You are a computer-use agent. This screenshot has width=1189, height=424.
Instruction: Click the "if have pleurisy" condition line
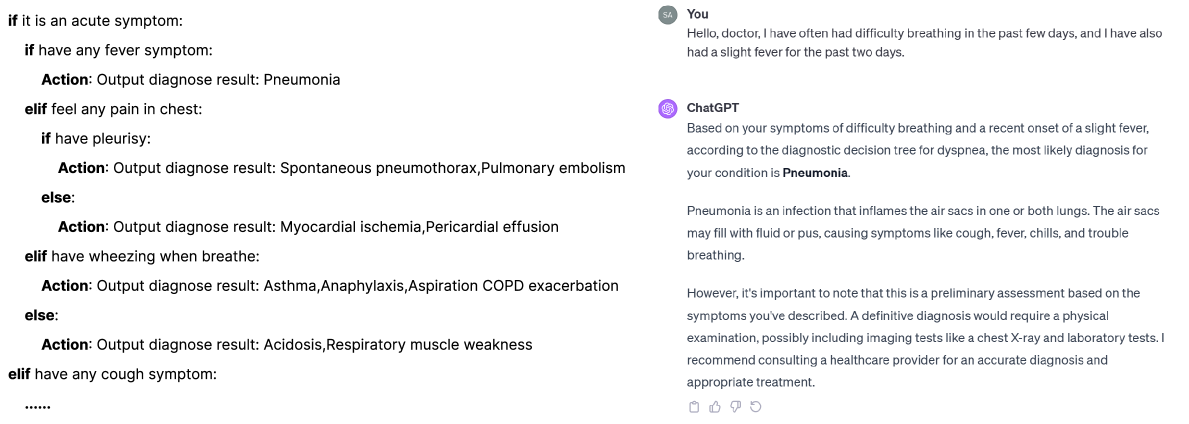click(96, 138)
